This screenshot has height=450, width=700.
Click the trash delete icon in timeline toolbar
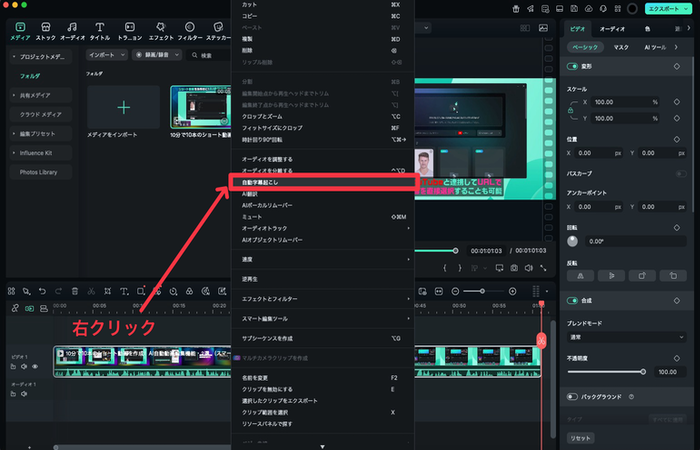[x=75, y=291]
